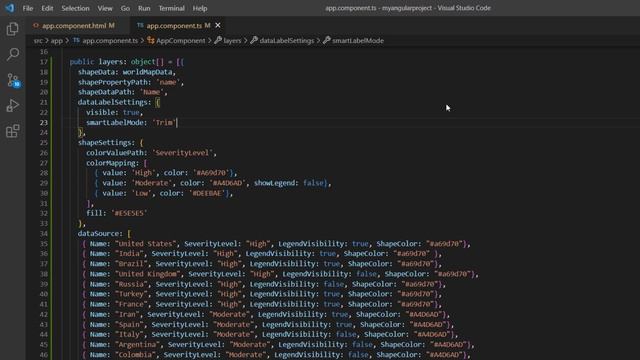Click 'colorMapping' property name
This screenshot has width=640, height=360.
click(x=111, y=163)
